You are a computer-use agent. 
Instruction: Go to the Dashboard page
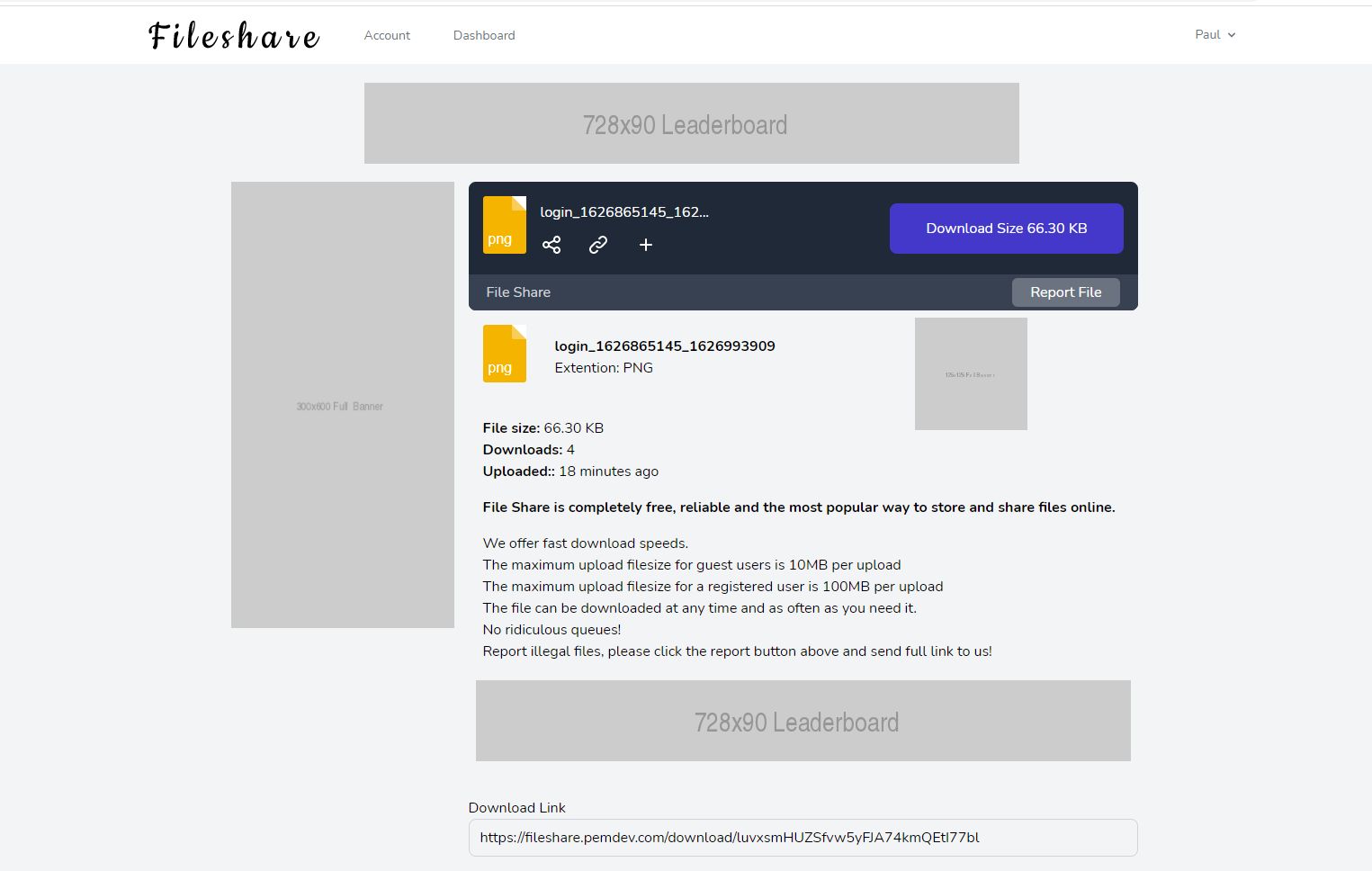(484, 35)
